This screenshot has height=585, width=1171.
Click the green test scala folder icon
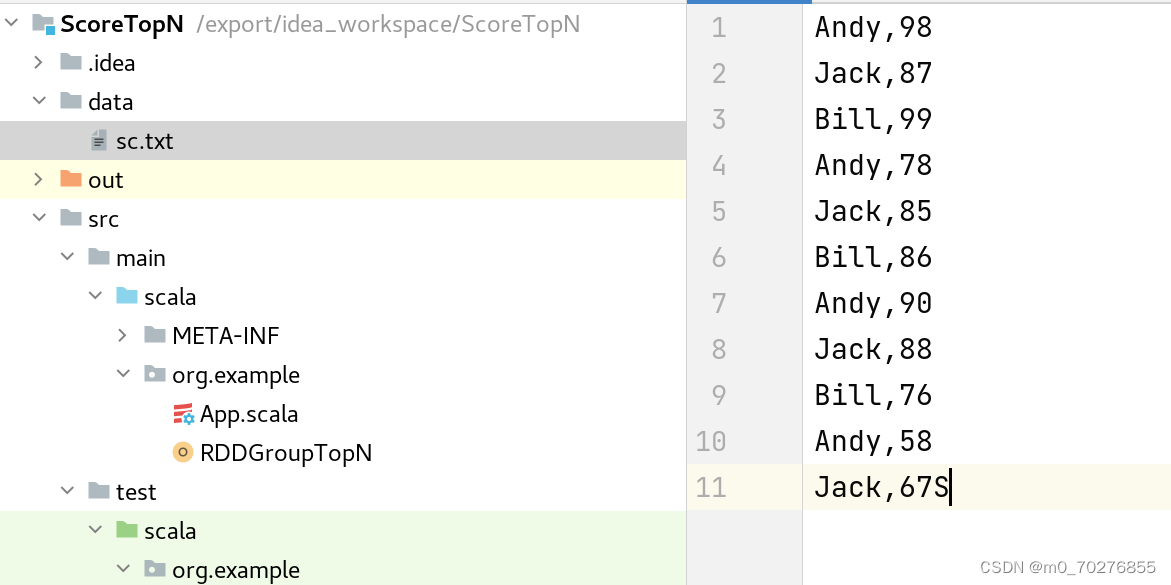point(127,531)
